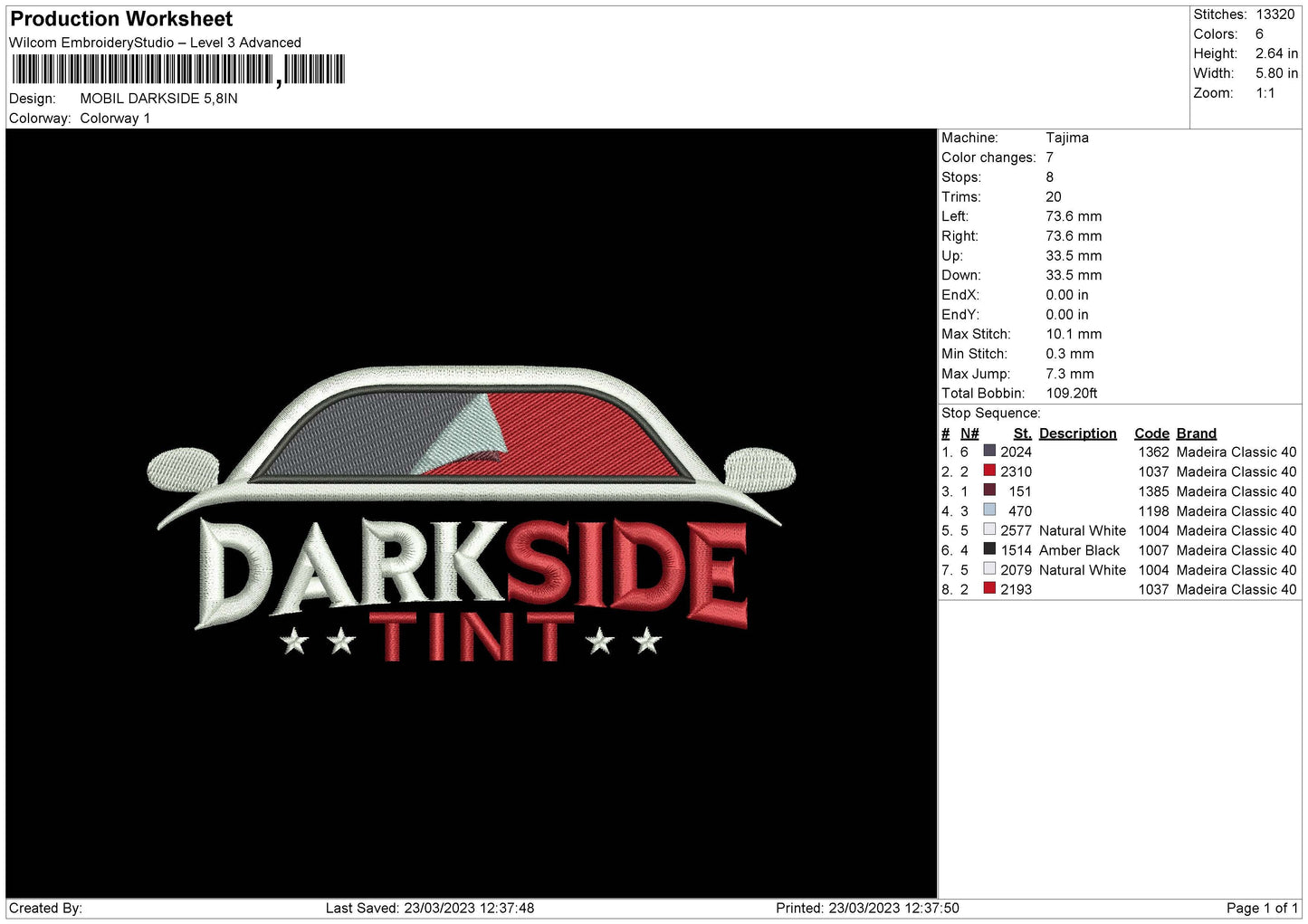Click the light blue swatch for stitch count 470

coord(989,510)
